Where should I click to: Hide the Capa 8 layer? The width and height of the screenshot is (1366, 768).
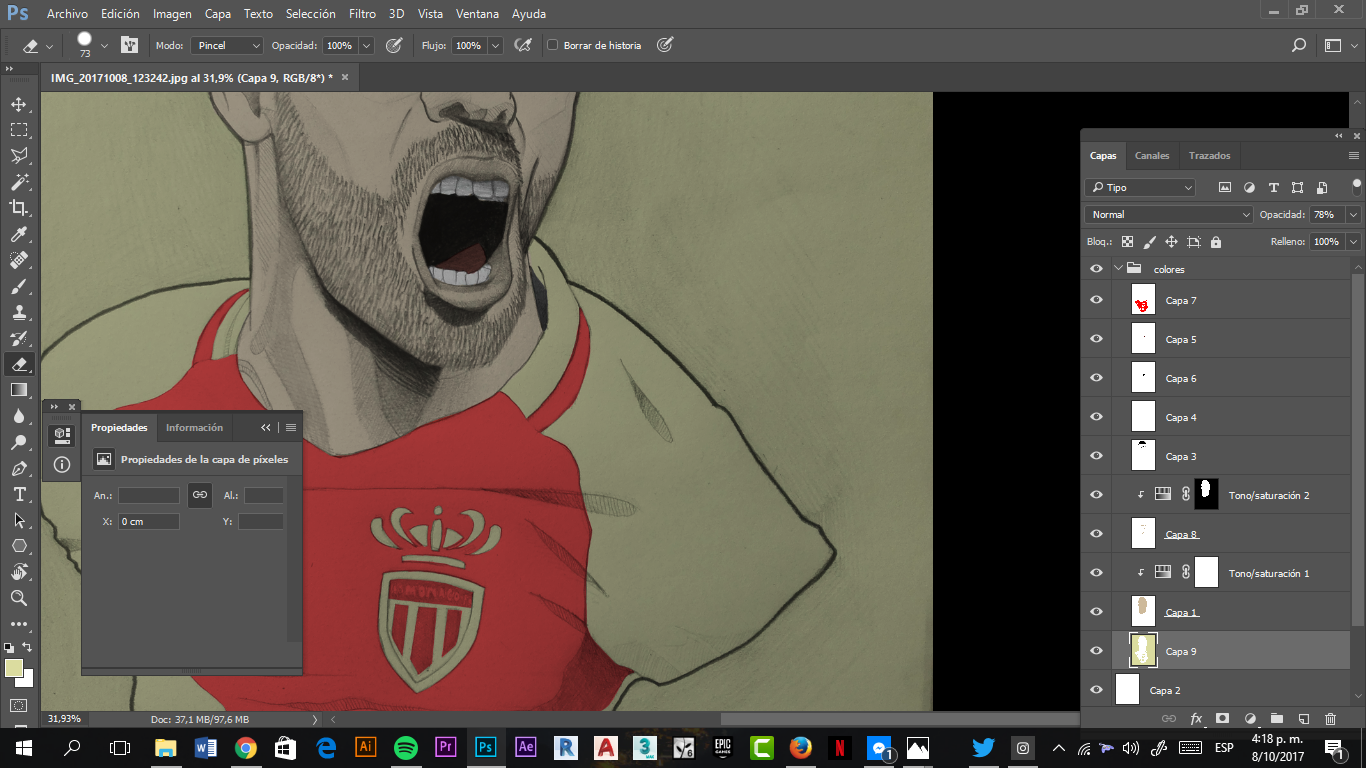point(1097,534)
